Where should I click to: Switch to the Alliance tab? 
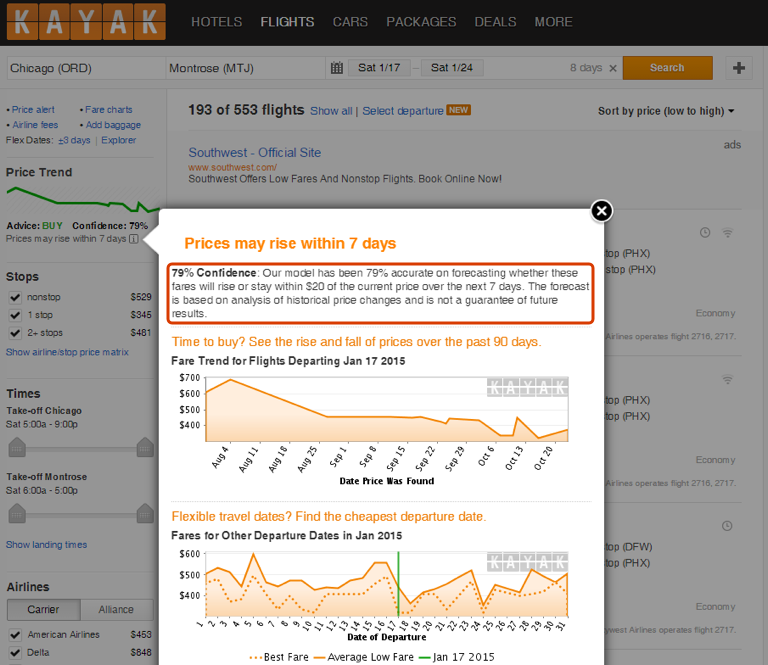click(117, 609)
